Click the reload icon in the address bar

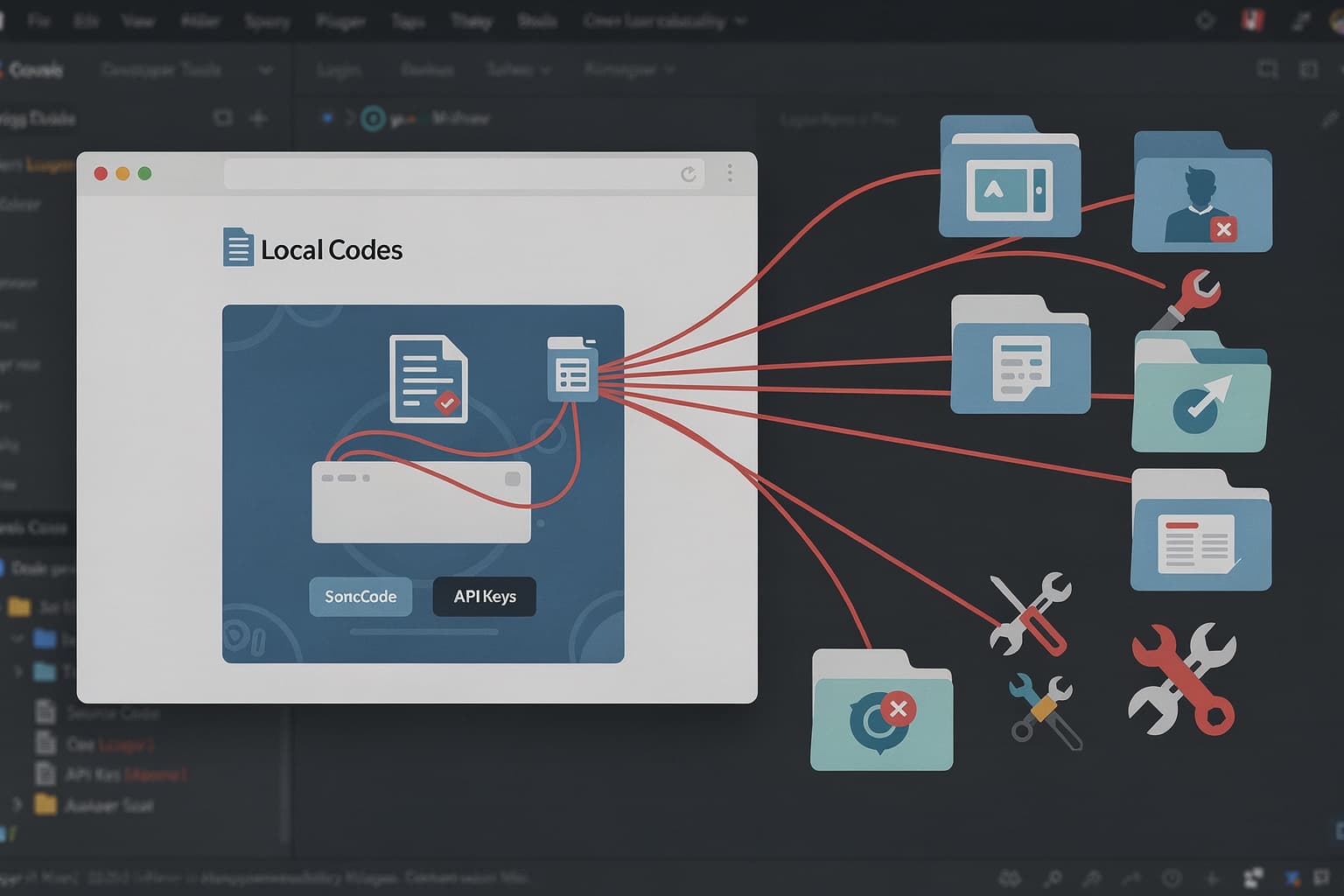tap(689, 174)
